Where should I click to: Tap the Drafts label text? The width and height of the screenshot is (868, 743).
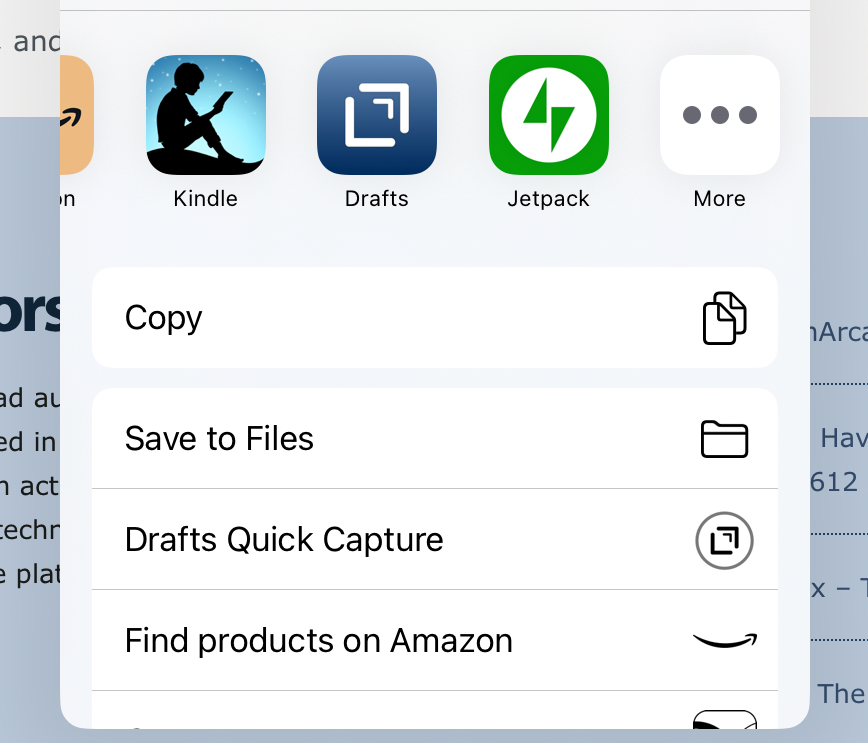[377, 199]
